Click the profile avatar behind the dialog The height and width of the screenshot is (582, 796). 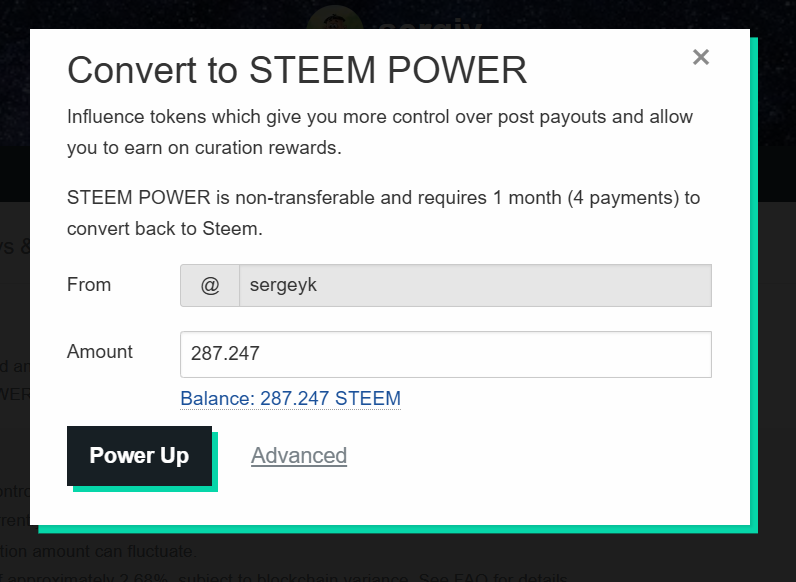[x=335, y=18]
